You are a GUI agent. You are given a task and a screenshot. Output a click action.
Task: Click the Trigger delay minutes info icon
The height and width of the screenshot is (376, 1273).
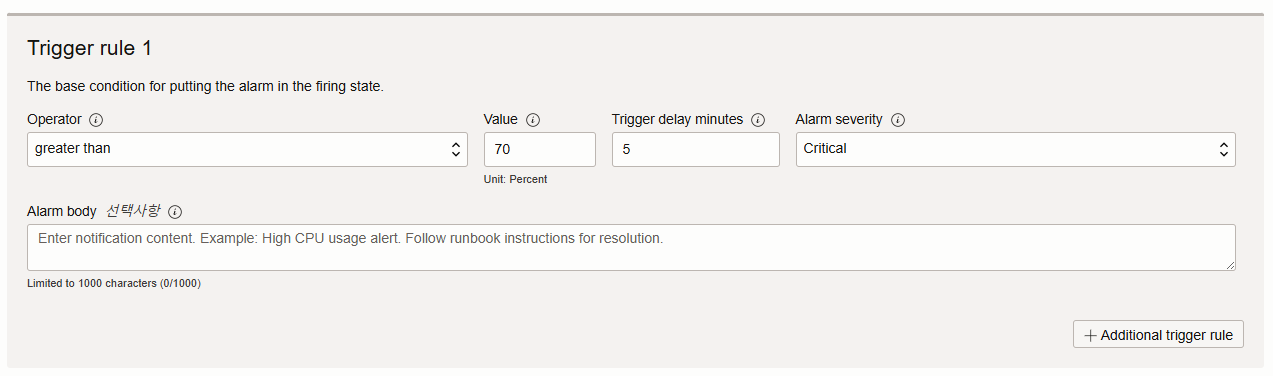(x=758, y=120)
